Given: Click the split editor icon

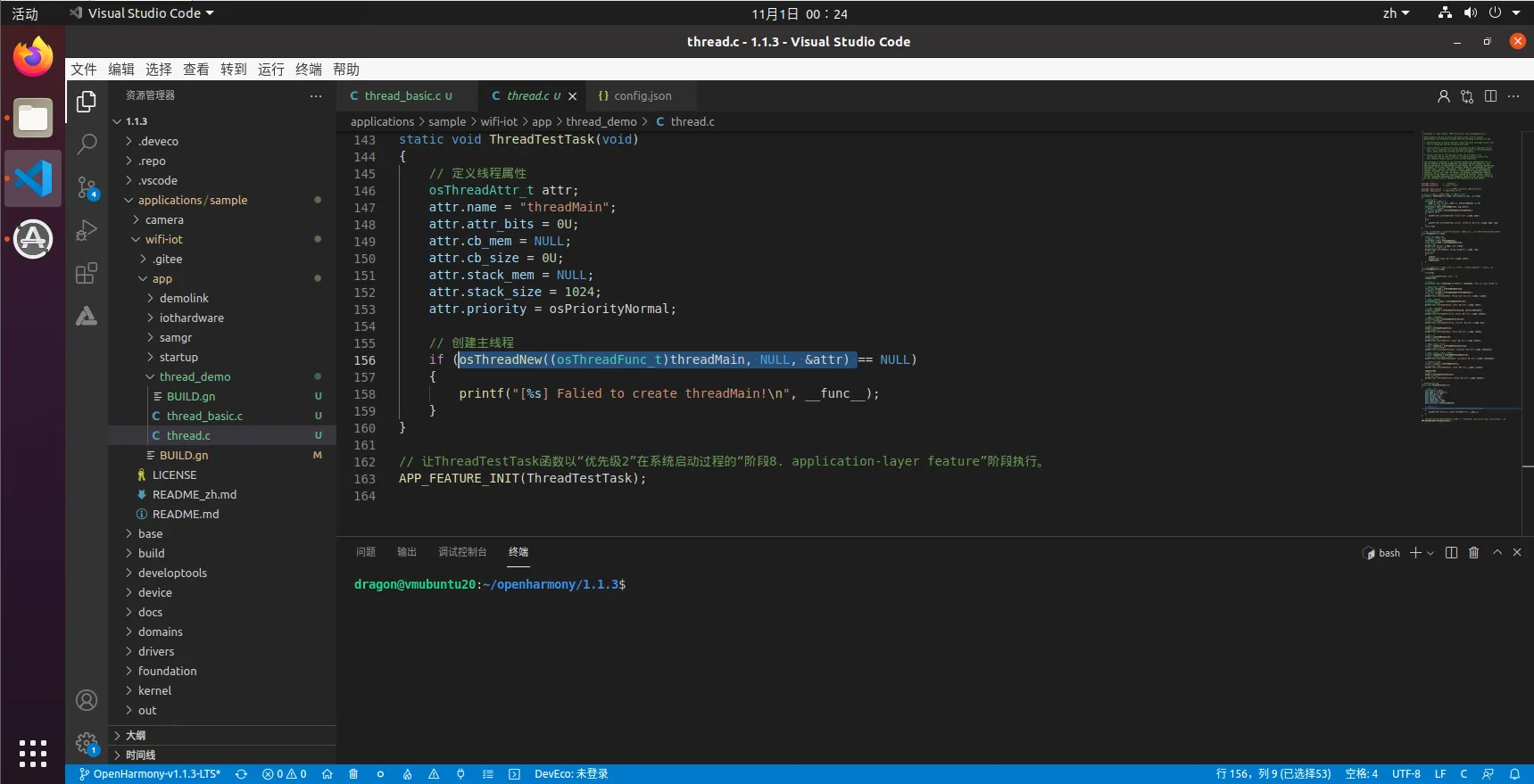Looking at the screenshot, I should click(x=1490, y=96).
